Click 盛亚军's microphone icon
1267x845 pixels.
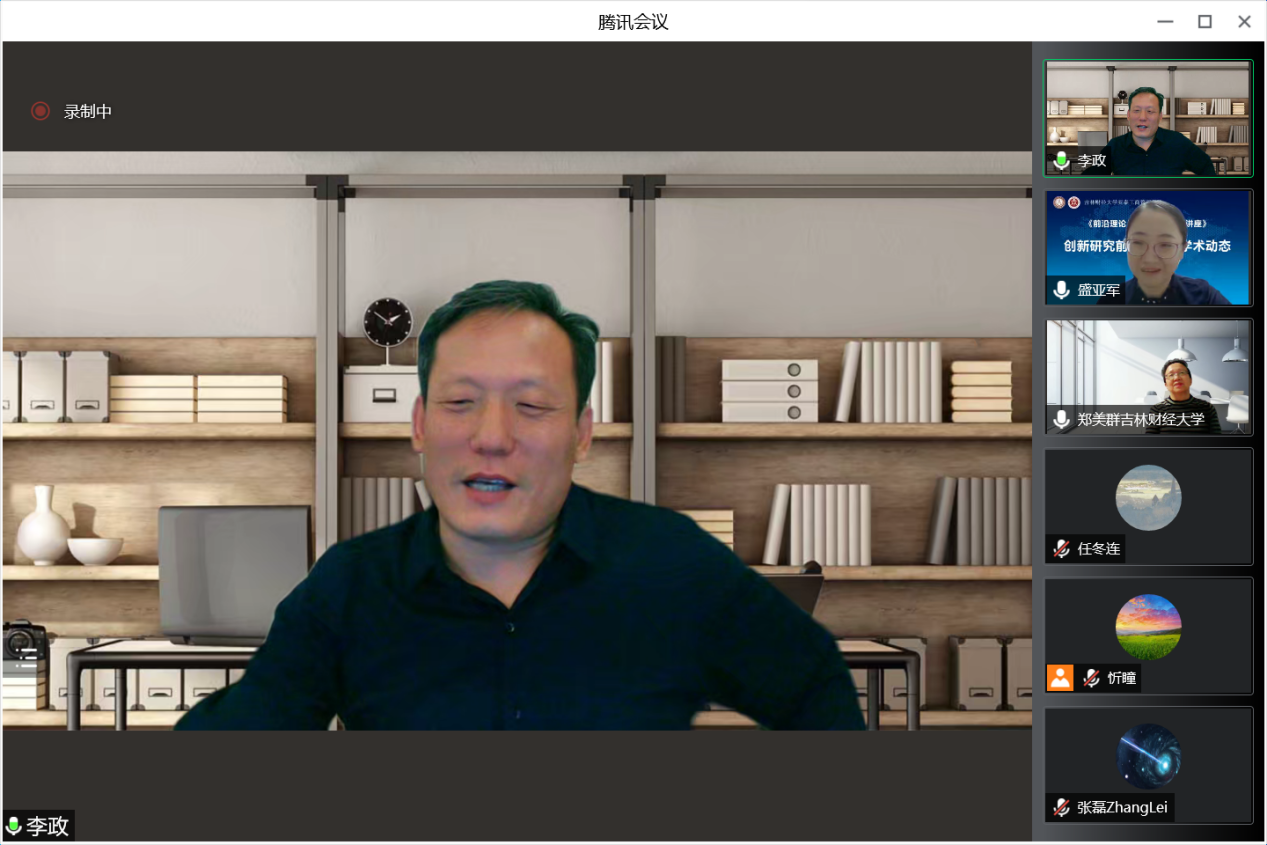[x=1061, y=290]
